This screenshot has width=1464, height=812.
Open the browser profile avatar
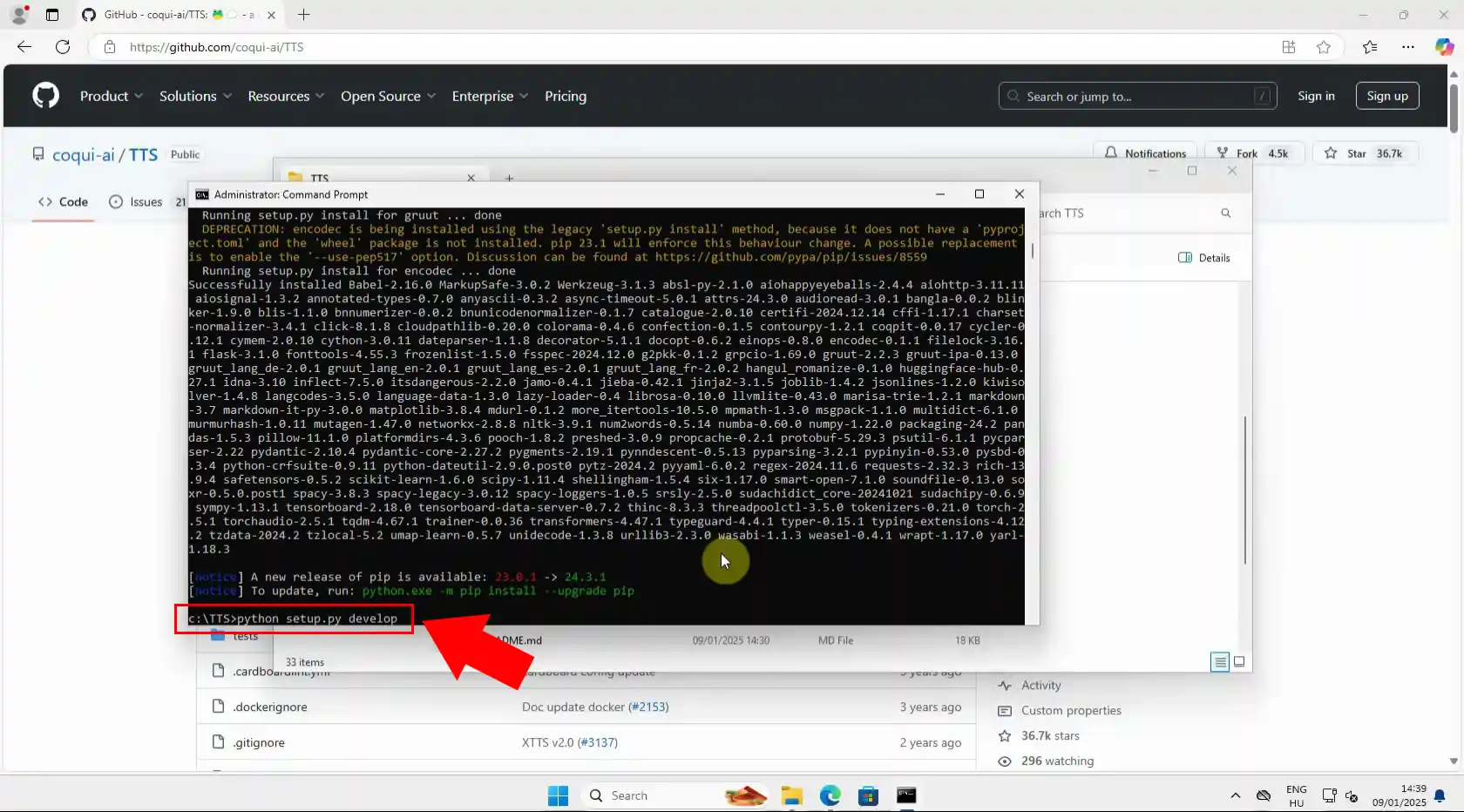[19, 15]
